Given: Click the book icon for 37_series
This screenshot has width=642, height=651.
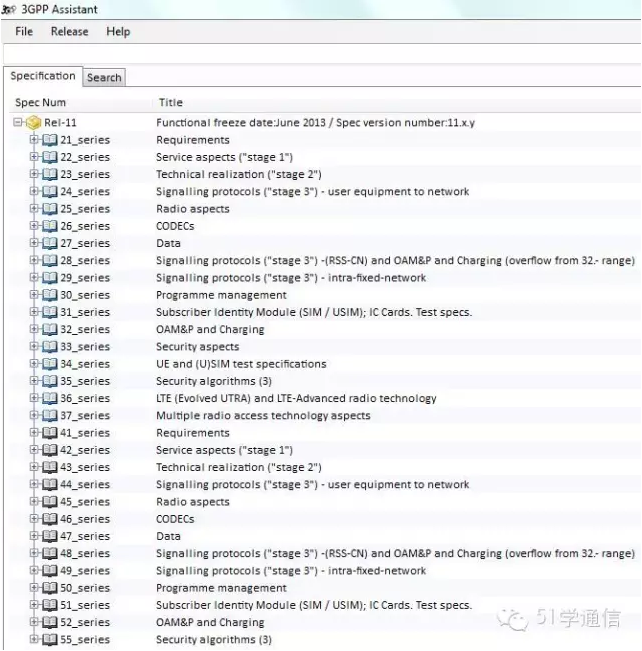Looking at the screenshot, I should coord(50,415).
